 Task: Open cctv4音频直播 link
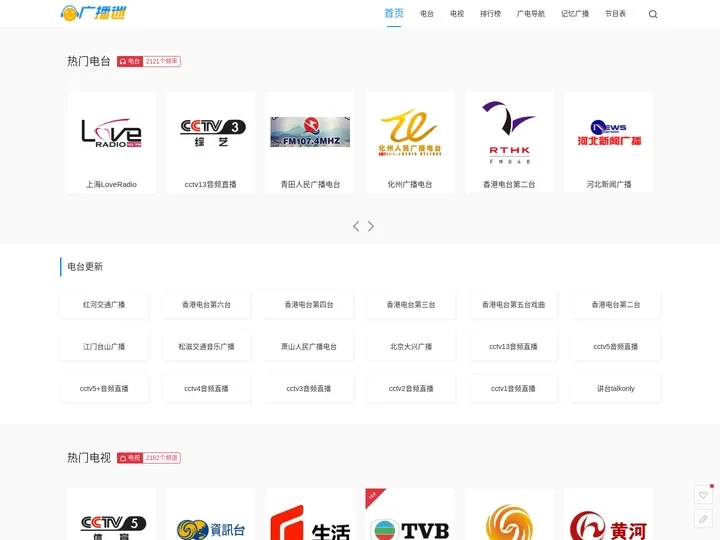tap(207, 388)
